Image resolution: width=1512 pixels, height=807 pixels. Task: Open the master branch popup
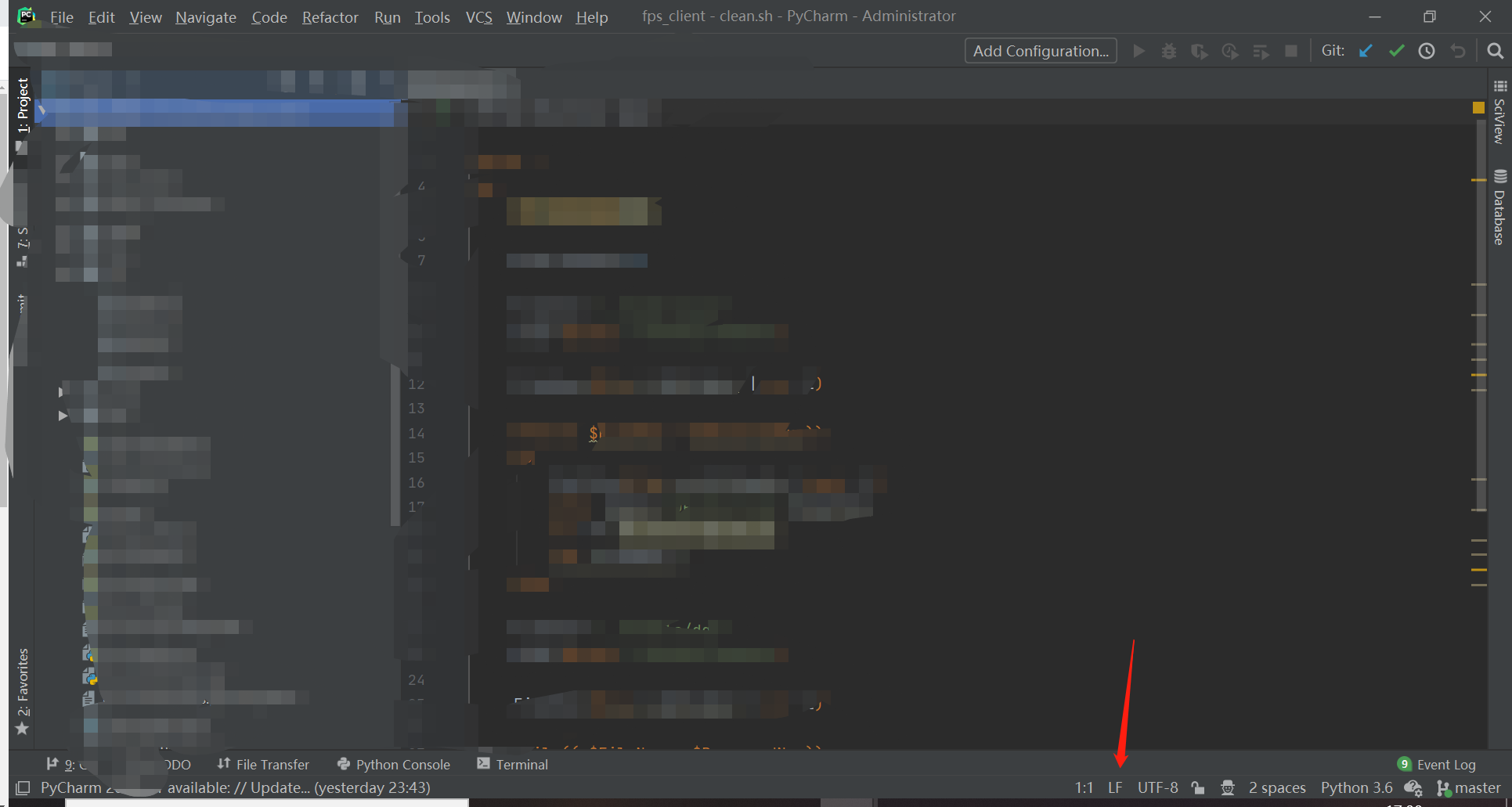tap(1475, 787)
